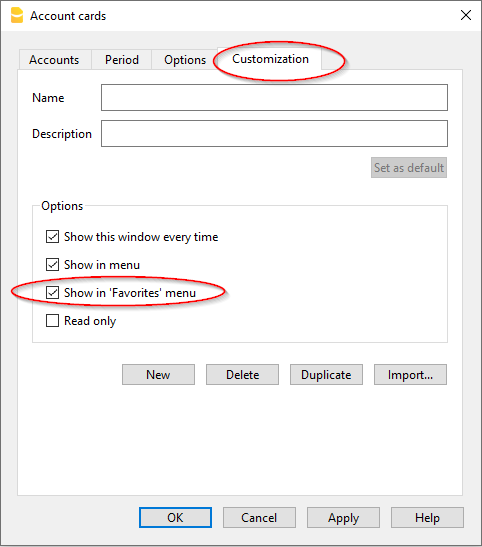Image resolution: width=482 pixels, height=547 pixels.
Task: Open the Period tab
Action: point(122,60)
